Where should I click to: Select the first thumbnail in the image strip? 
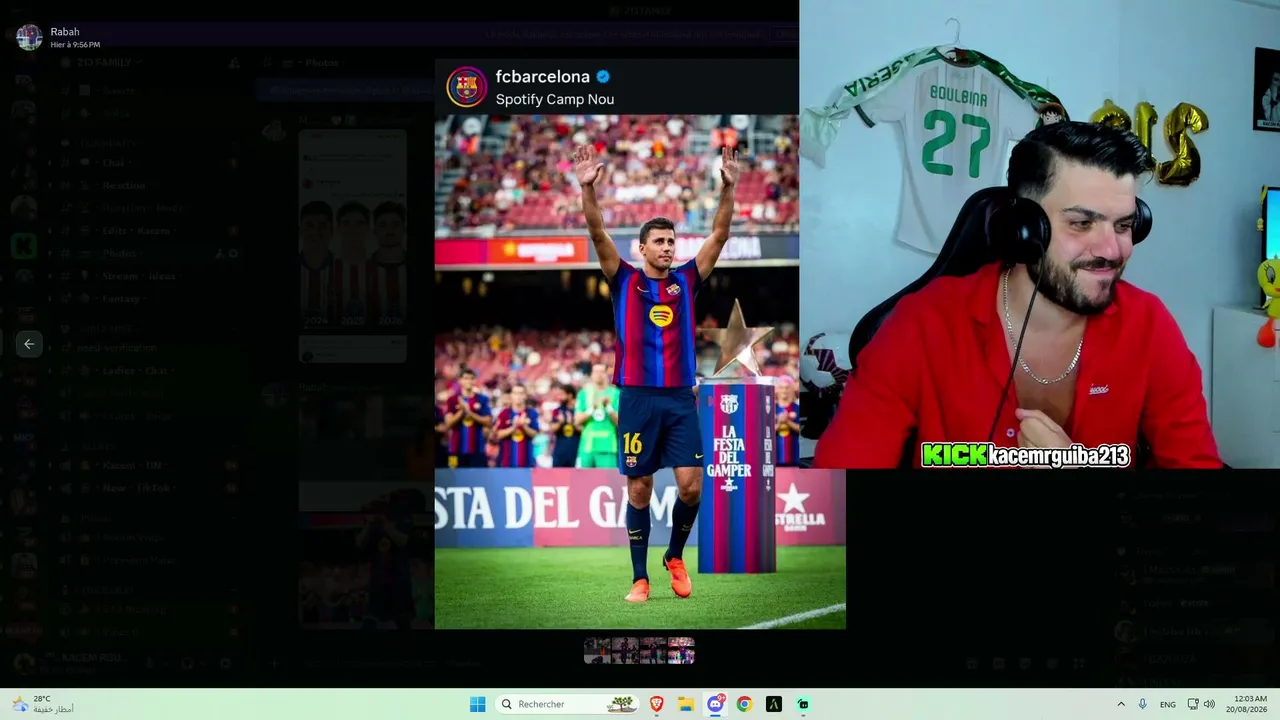597,651
